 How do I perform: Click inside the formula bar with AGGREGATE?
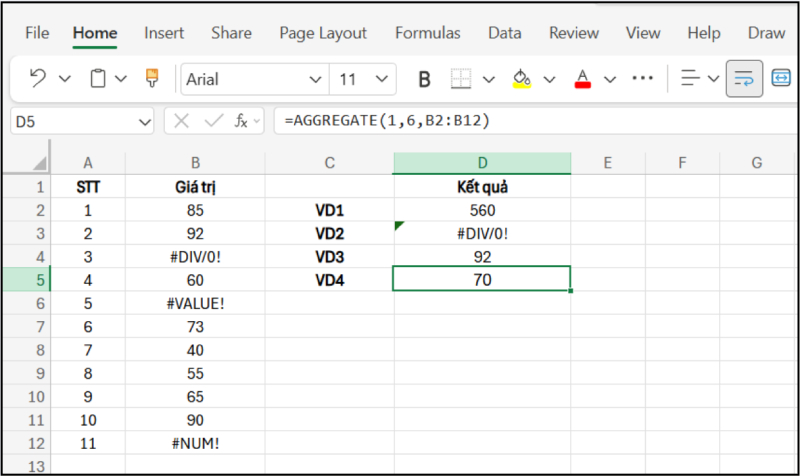520,121
